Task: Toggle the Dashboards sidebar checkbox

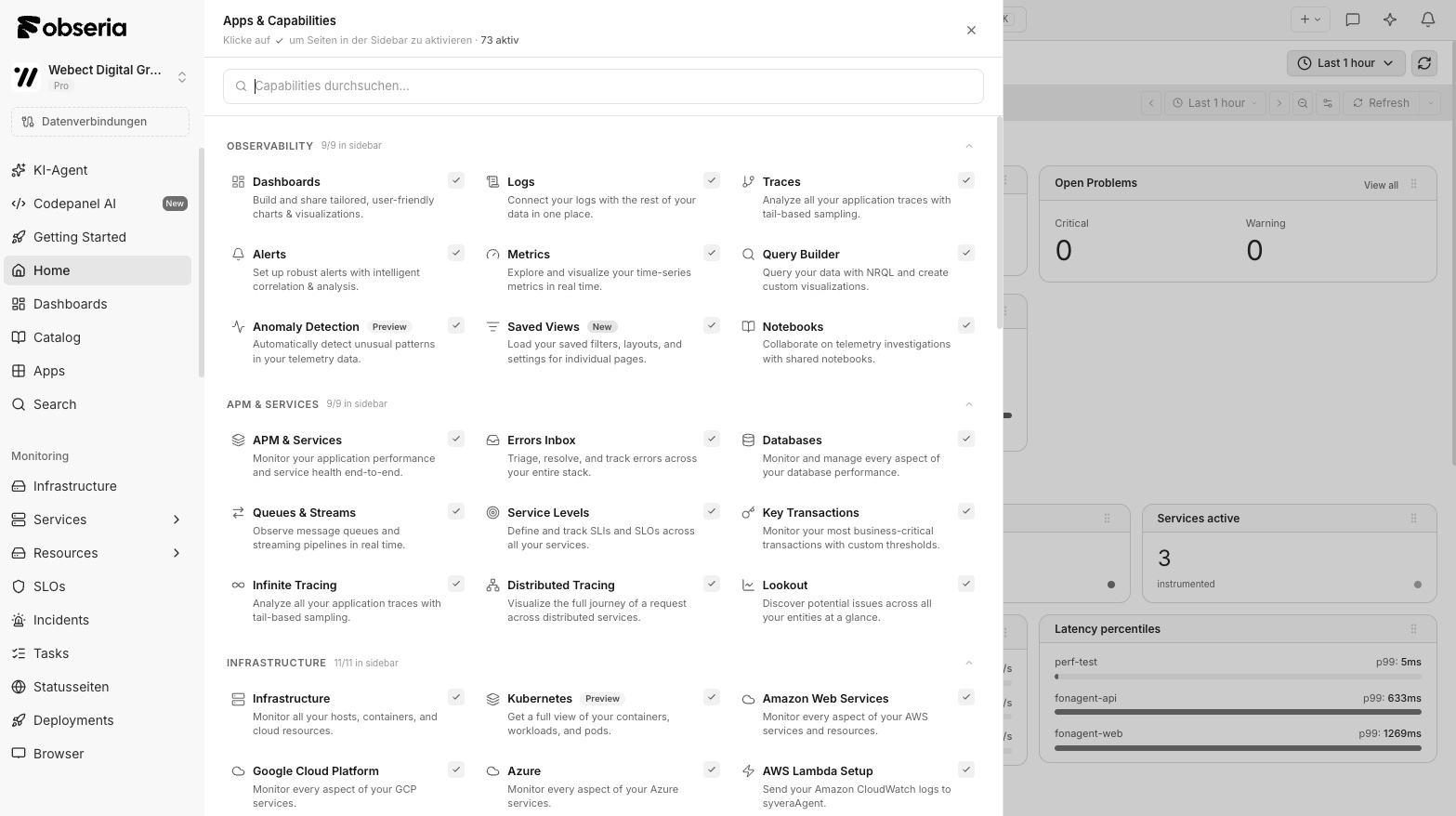Action: pos(456,180)
